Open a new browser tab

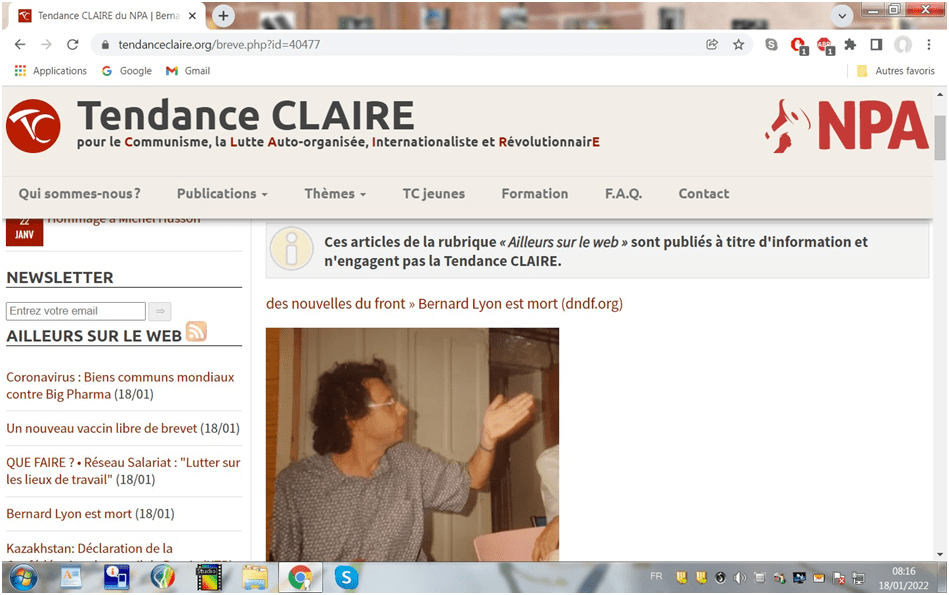pos(223,16)
